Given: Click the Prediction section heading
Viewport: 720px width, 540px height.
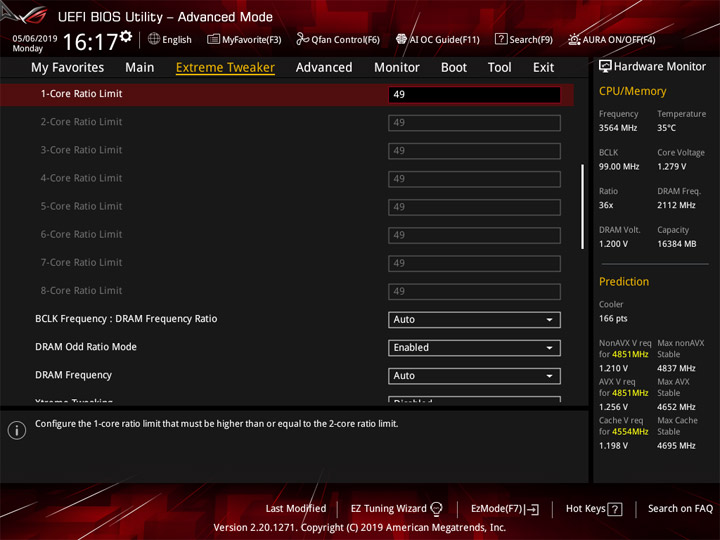Looking at the screenshot, I should coord(624,281).
